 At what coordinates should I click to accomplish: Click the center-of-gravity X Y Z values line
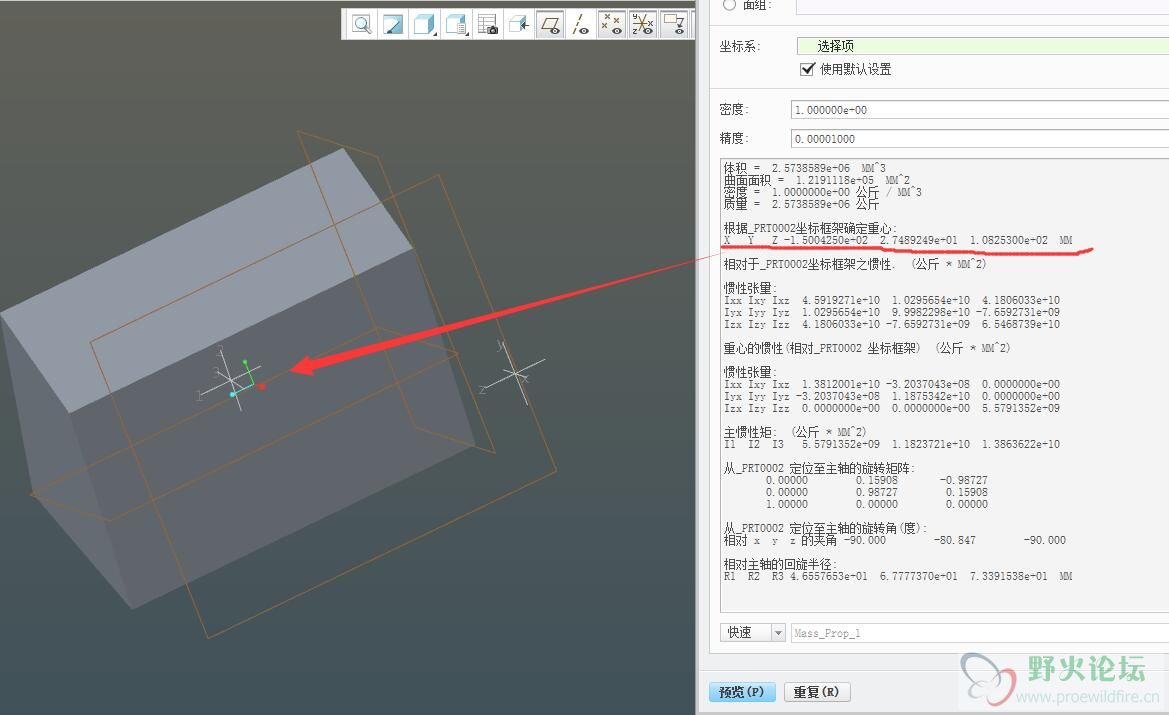pos(898,240)
